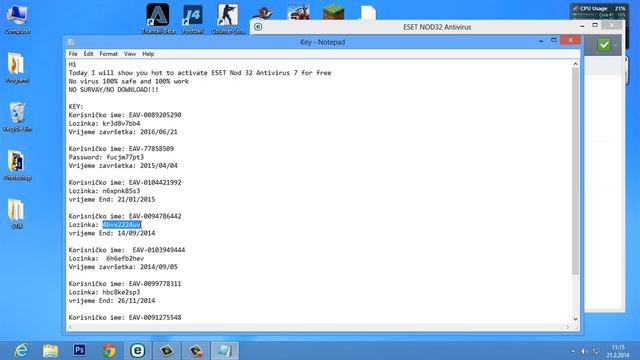Click the green checkmark status in ESET window
The width and height of the screenshot is (640, 360).
click(604, 44)
